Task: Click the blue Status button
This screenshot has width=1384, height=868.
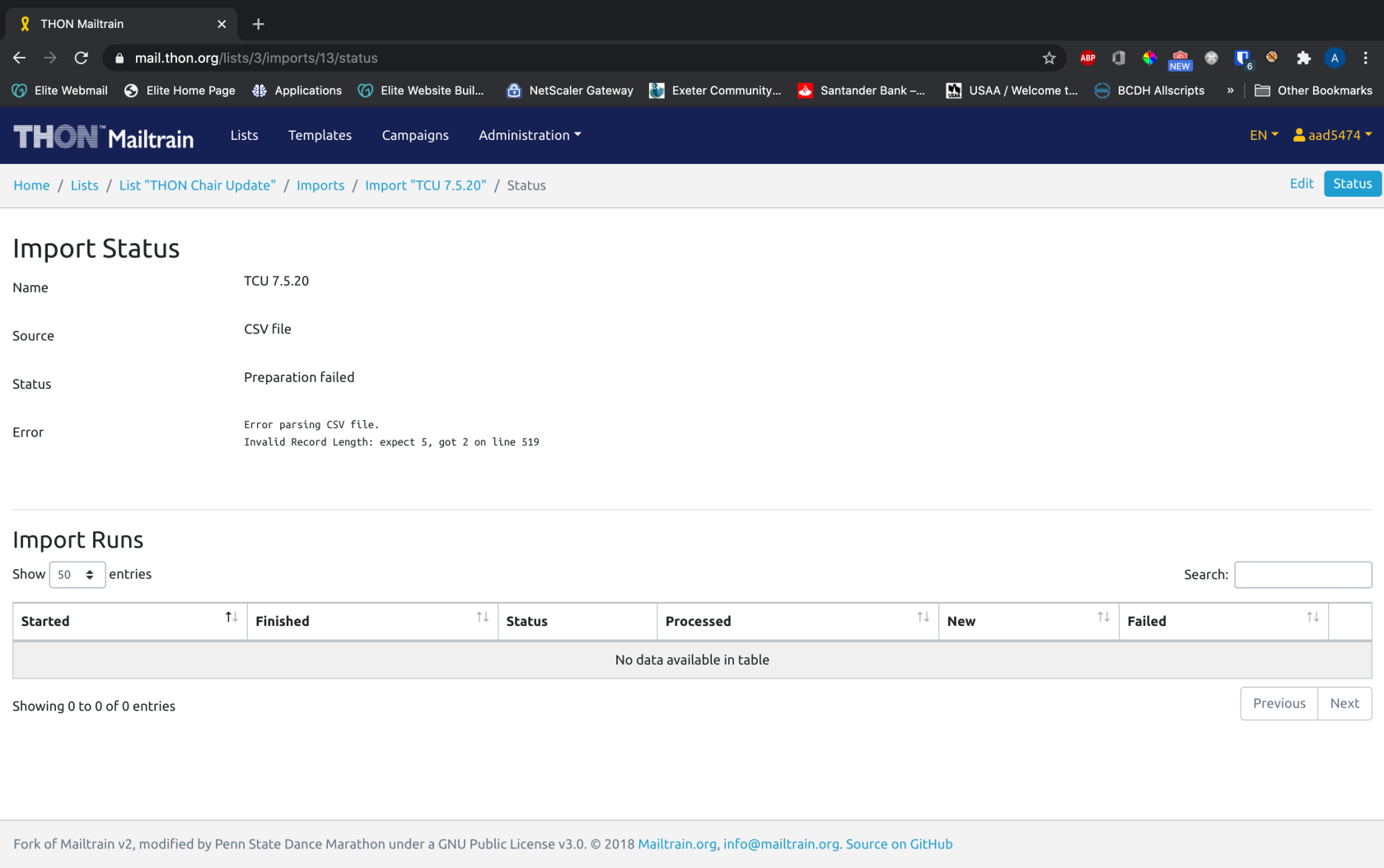Action: click(x=1353, y=184)
